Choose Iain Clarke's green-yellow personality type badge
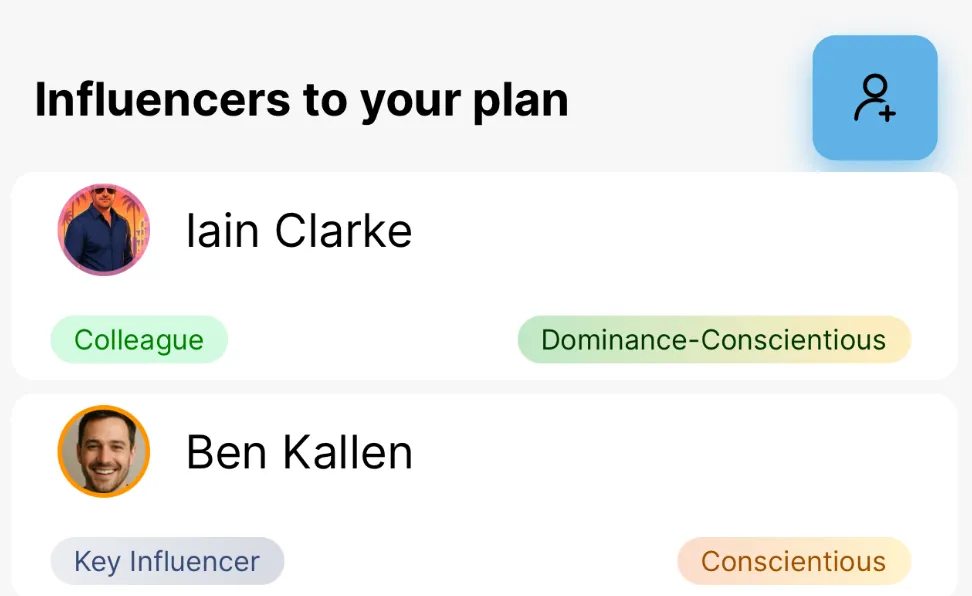 [713, 340]
